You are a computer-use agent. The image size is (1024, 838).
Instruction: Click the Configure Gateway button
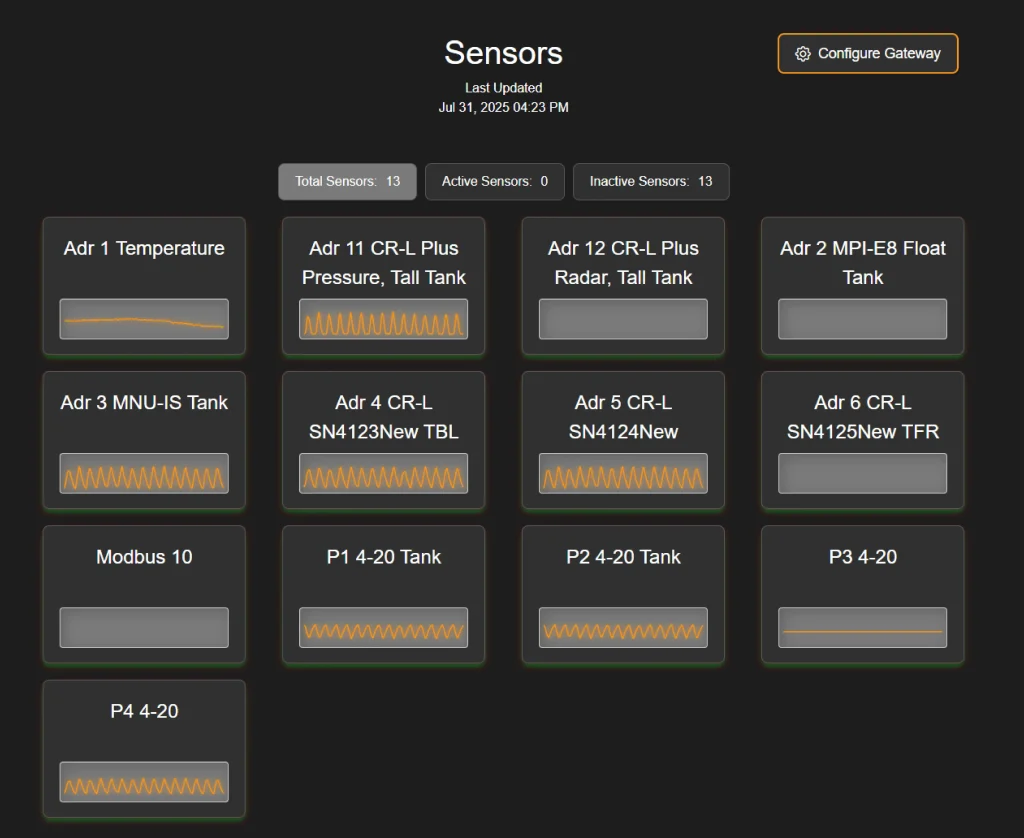[x=867, y=53]
